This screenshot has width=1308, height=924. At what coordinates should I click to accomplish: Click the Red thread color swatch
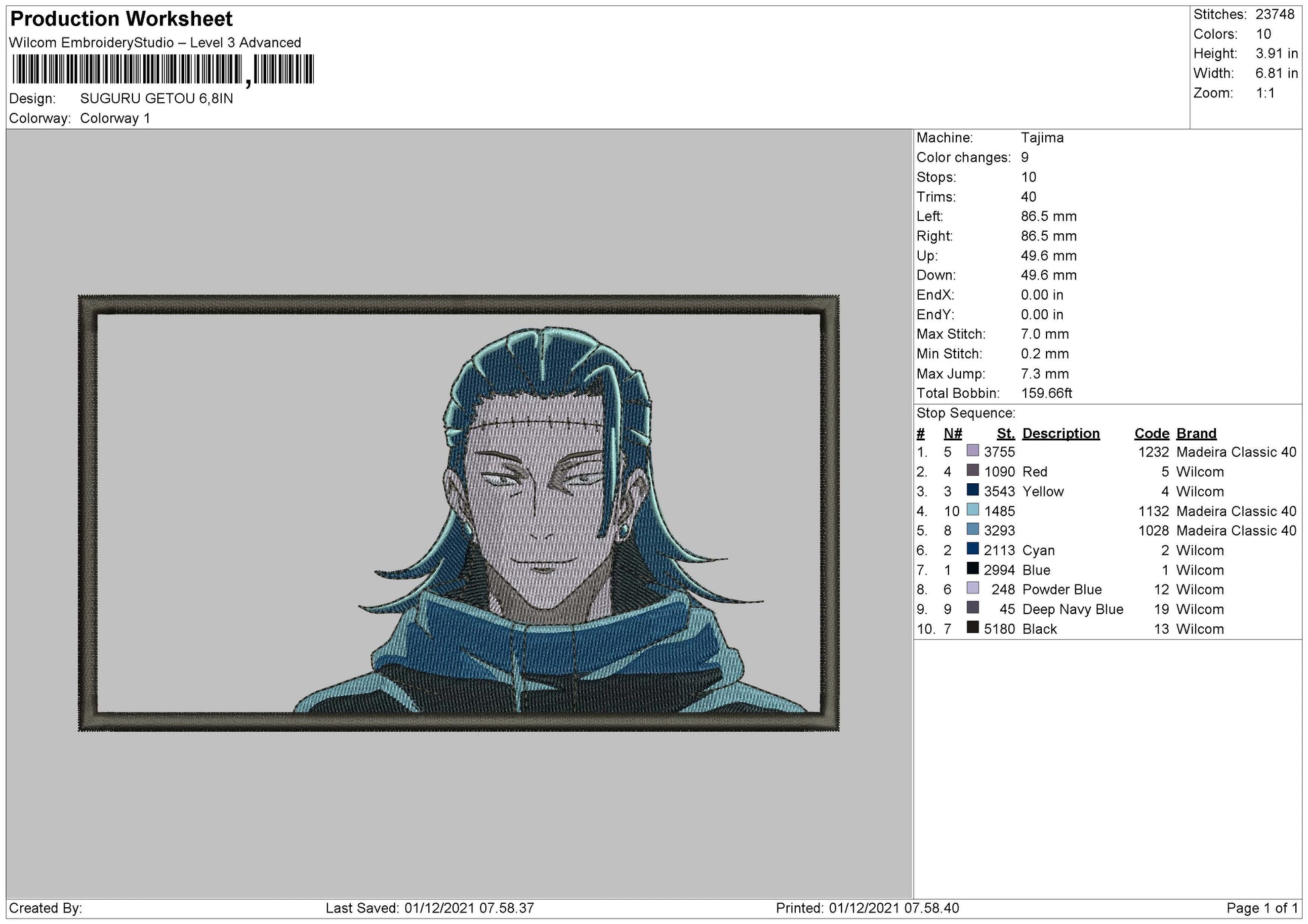coord(973,470)
